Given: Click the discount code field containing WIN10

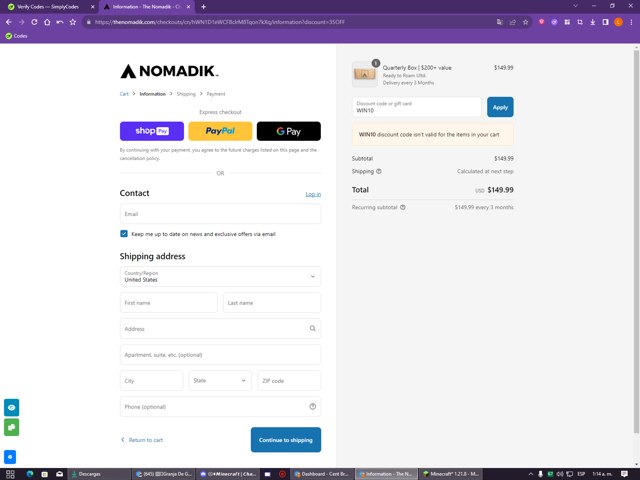Looking at the screenshot, I should pos(417,107).
